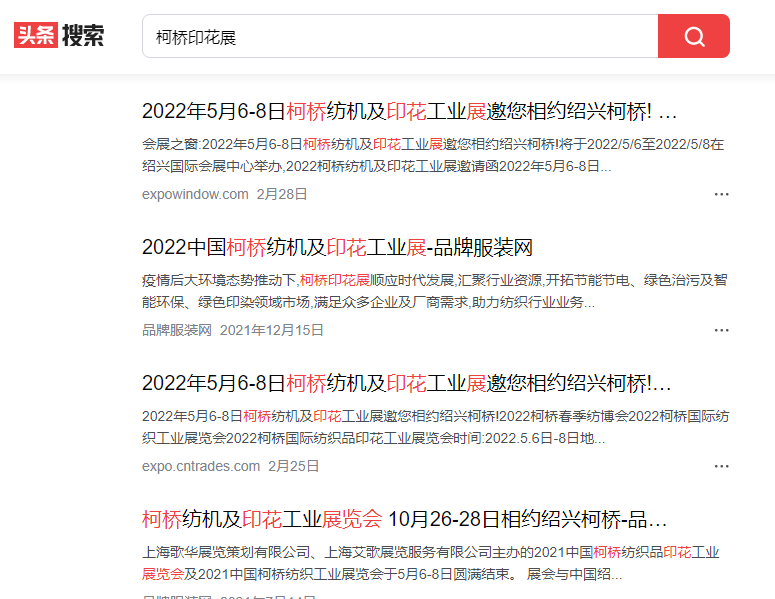This screenshot has width=775, height=599.
Task: Click the 品牌服装网 source label dated 2021年12月15日
Action: click(177, 330)
